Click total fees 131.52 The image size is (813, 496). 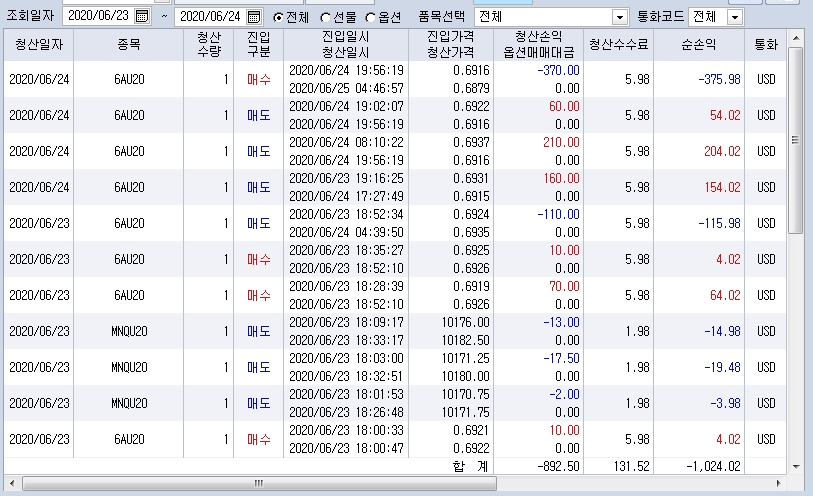pos(631,466)
